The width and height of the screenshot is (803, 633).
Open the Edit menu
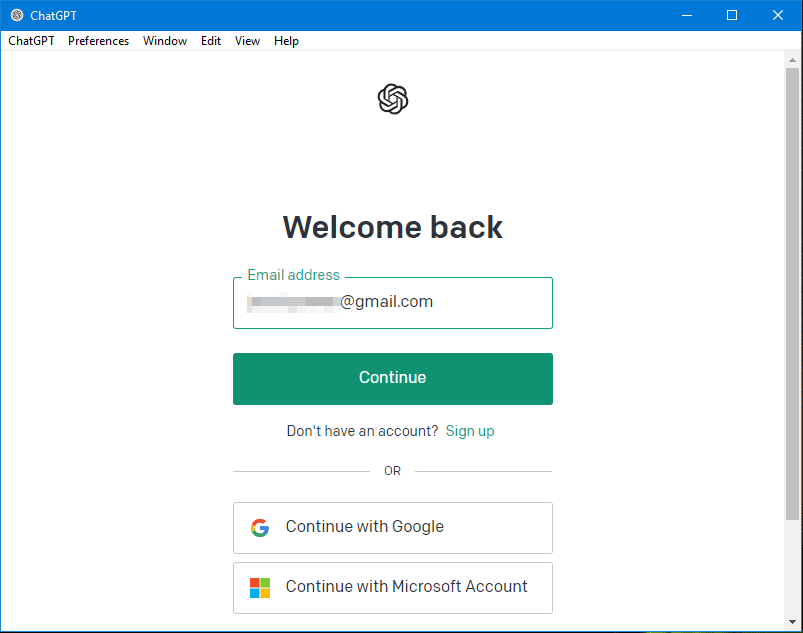click(210, 41)
